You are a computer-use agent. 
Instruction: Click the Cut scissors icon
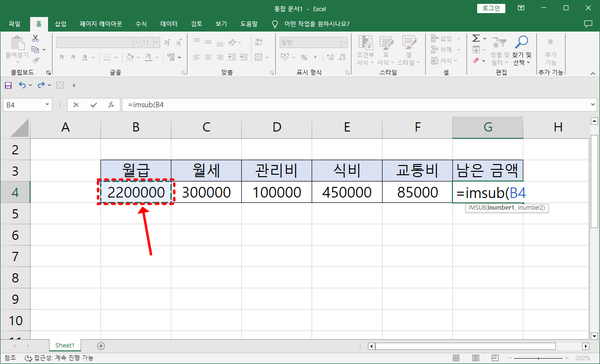36,39
